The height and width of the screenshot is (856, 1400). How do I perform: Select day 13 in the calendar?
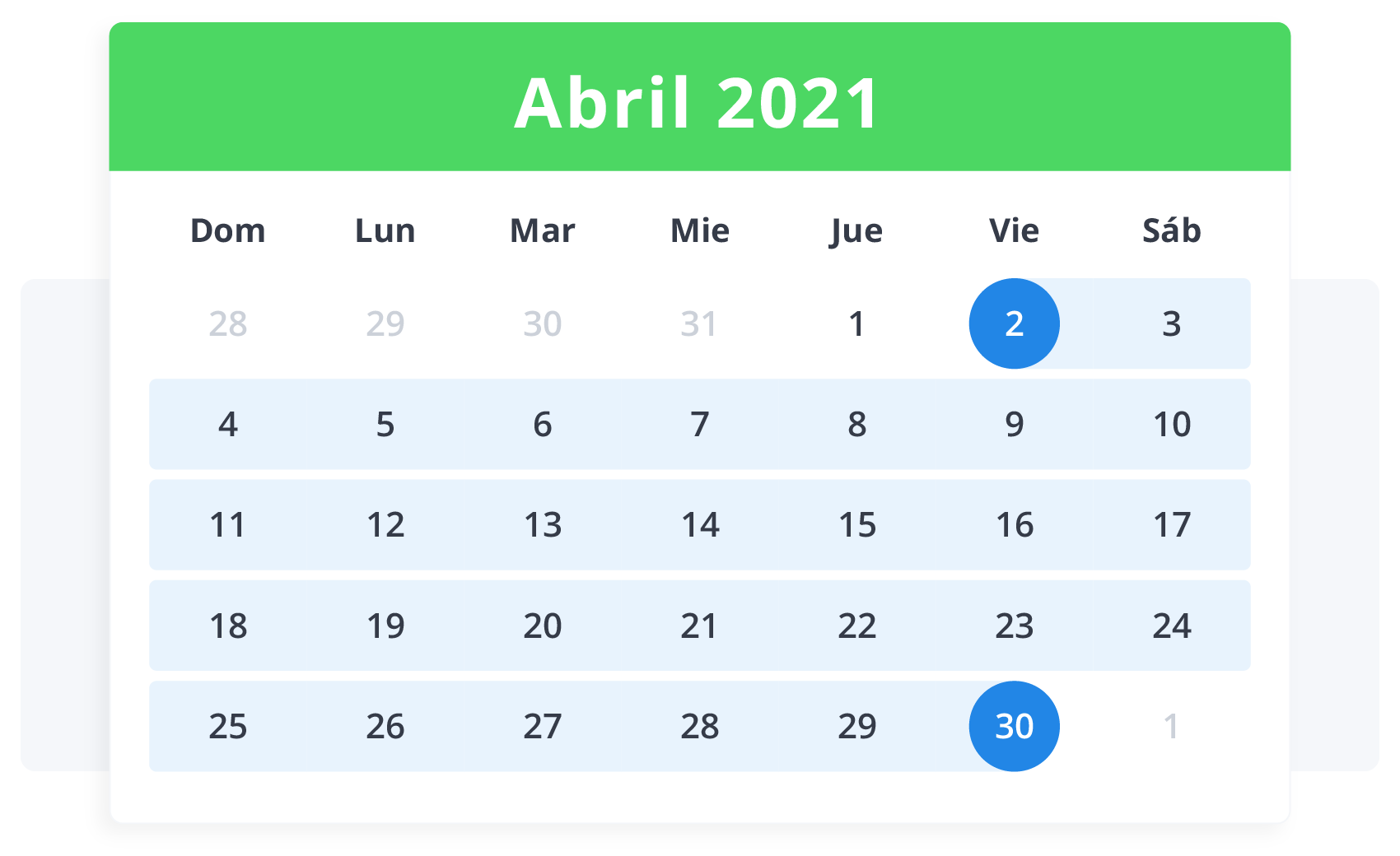pyautogui.click(x=543, y=525)
